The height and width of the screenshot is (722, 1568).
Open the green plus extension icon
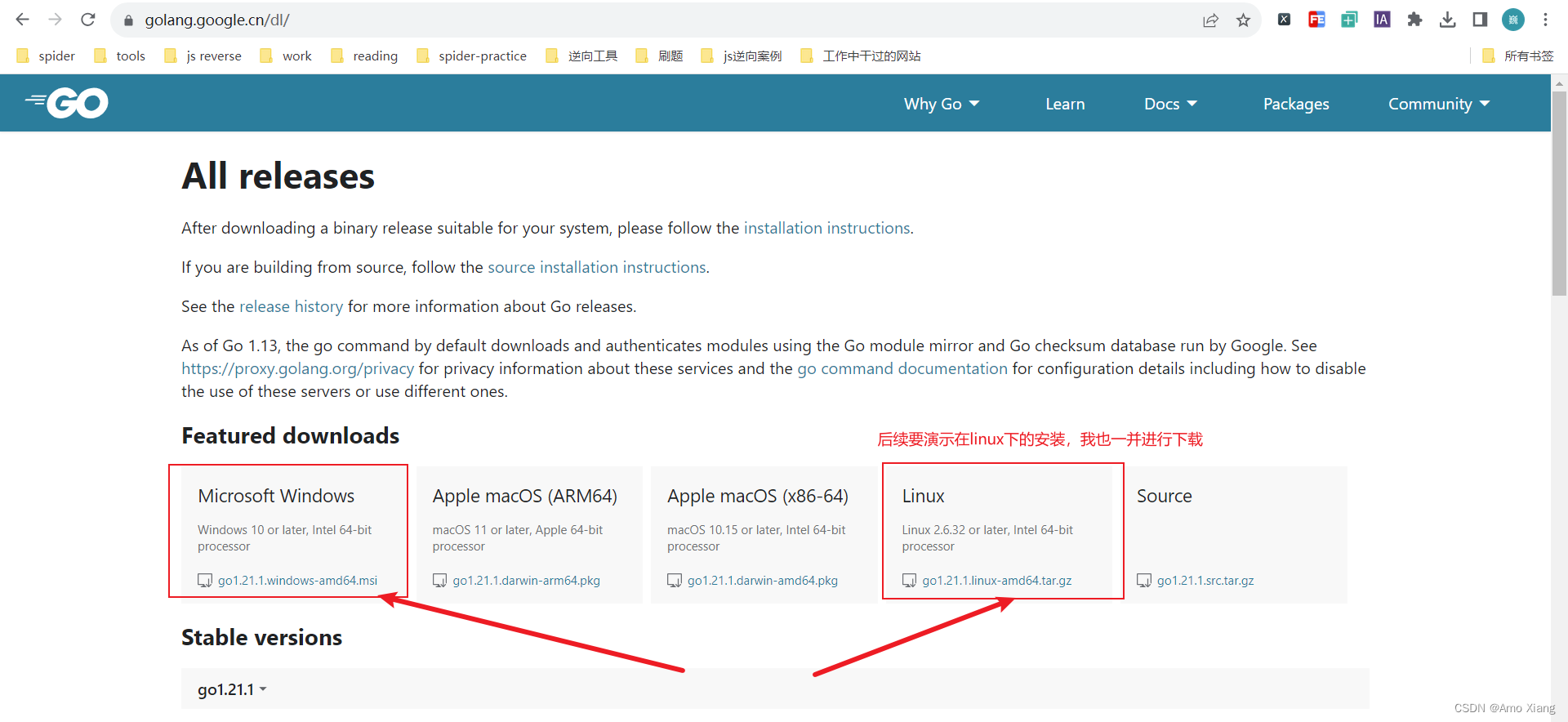(x=1349, y=20)
